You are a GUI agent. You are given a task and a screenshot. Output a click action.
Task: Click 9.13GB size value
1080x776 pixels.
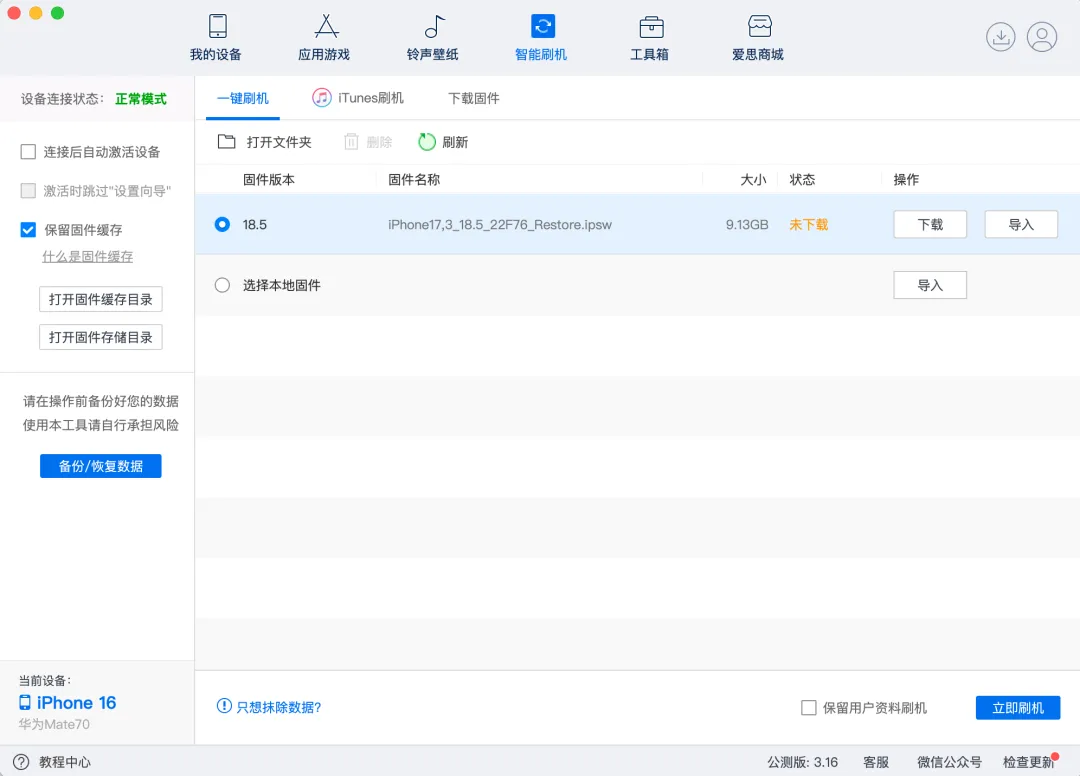(x=747, y=224)
